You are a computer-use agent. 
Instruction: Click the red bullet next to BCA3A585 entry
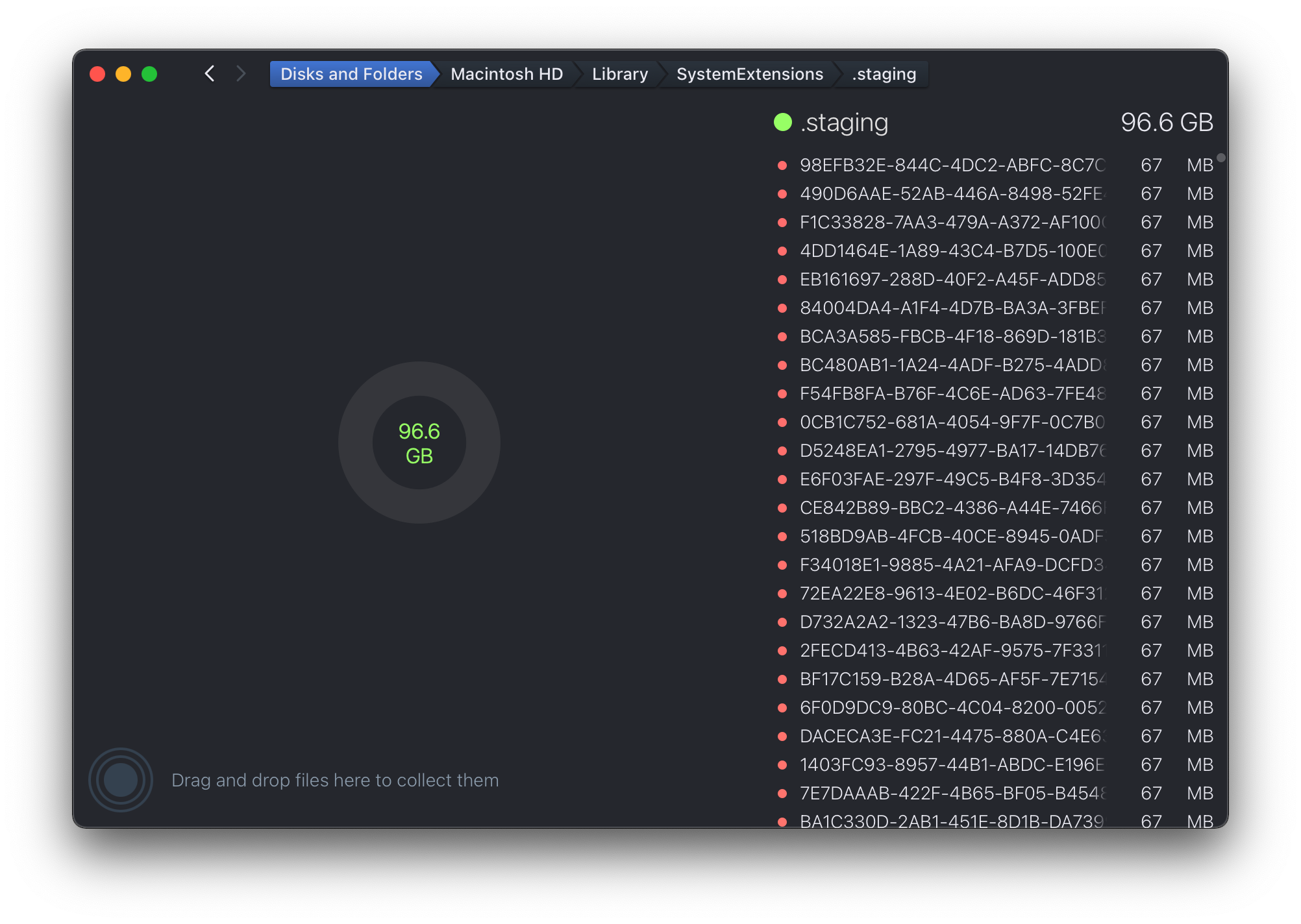(782, 337)
